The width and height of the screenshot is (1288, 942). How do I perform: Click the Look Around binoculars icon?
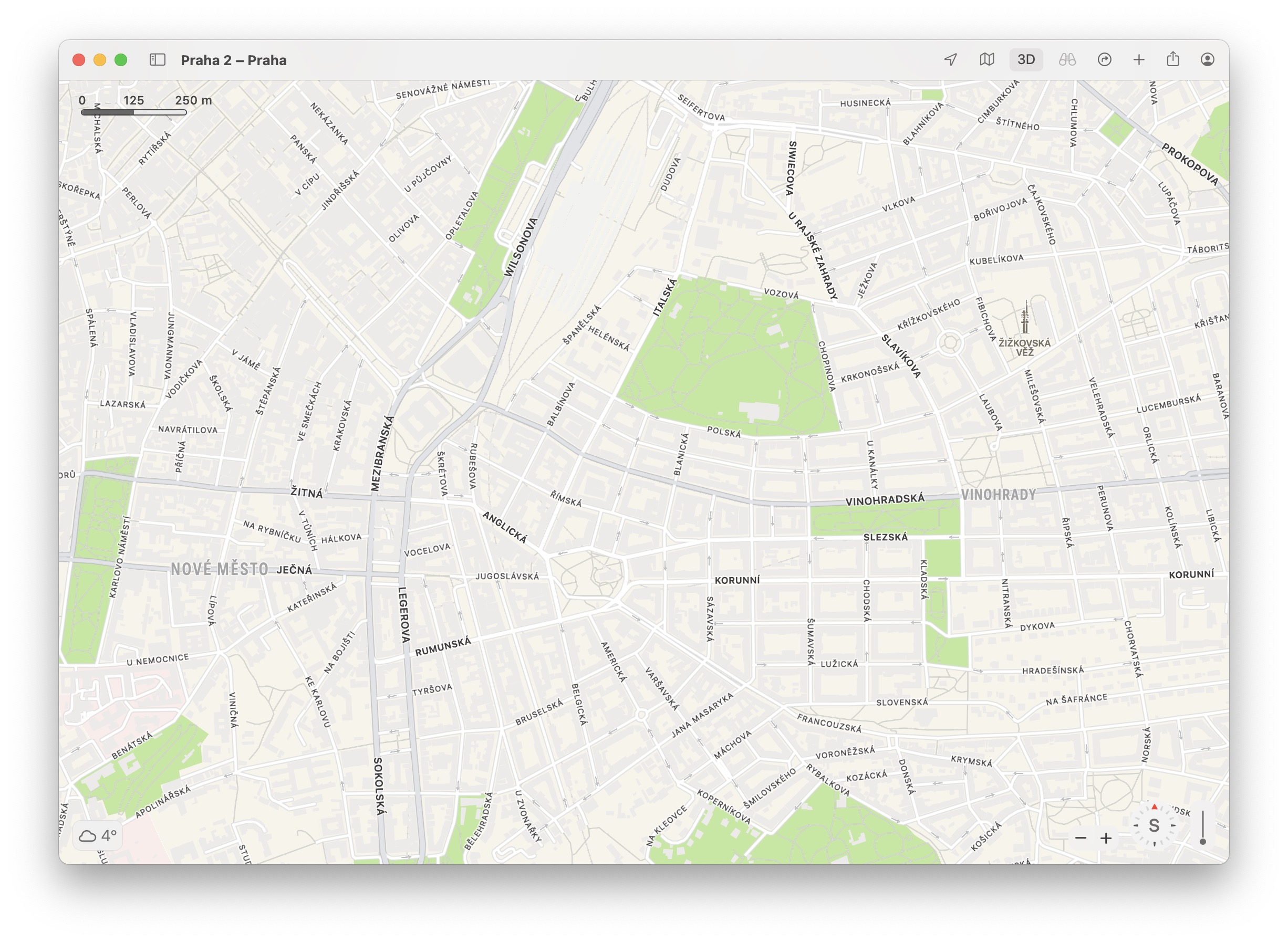point(1067,60)
